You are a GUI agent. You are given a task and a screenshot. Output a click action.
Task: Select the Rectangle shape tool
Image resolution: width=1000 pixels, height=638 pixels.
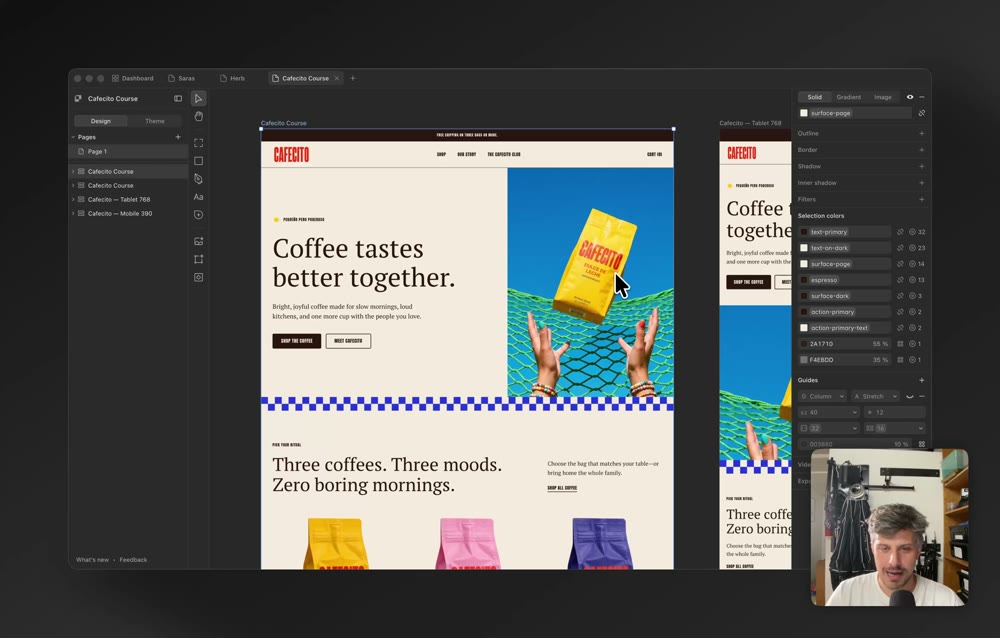pos(198,161)
